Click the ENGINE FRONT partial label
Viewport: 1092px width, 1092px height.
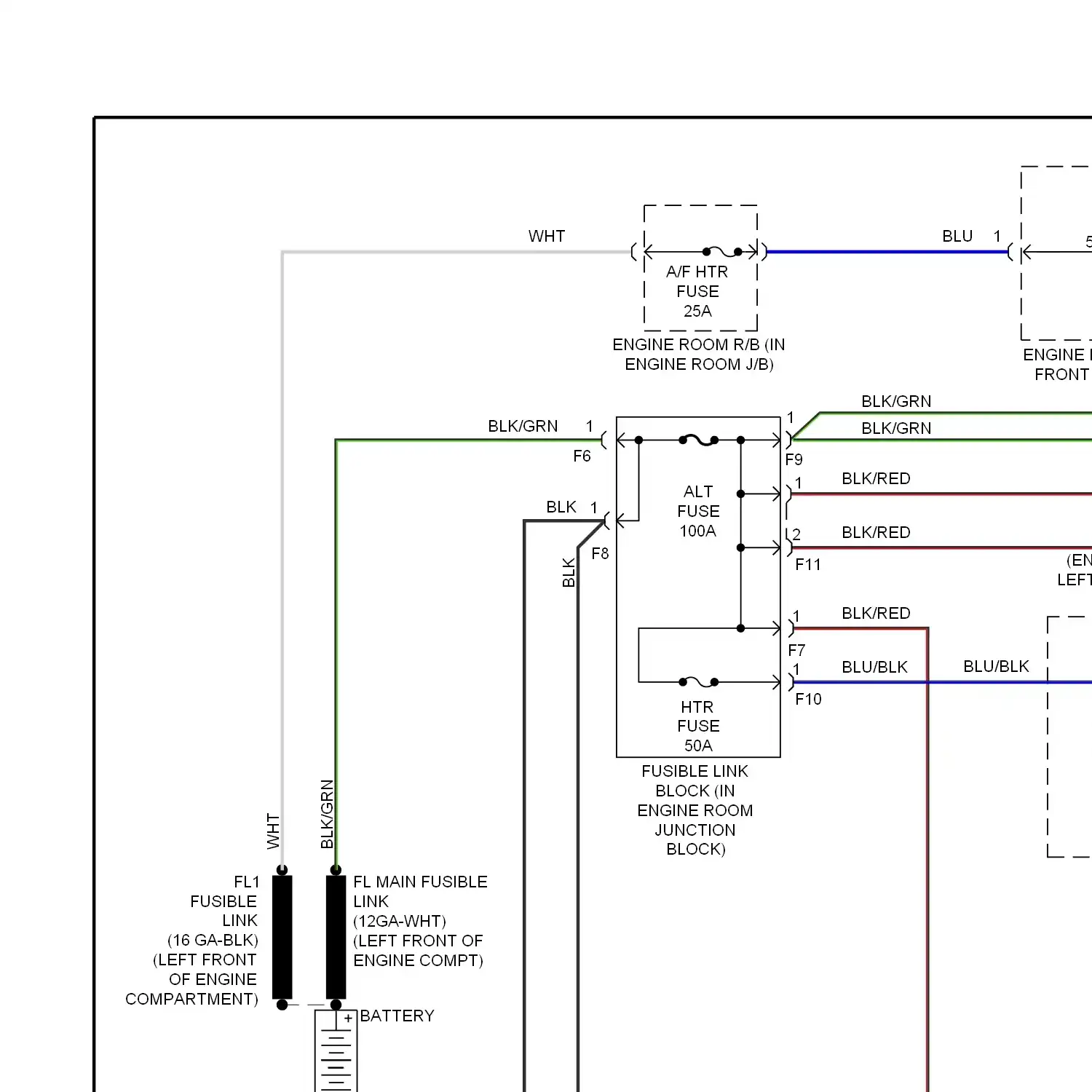1058,364
